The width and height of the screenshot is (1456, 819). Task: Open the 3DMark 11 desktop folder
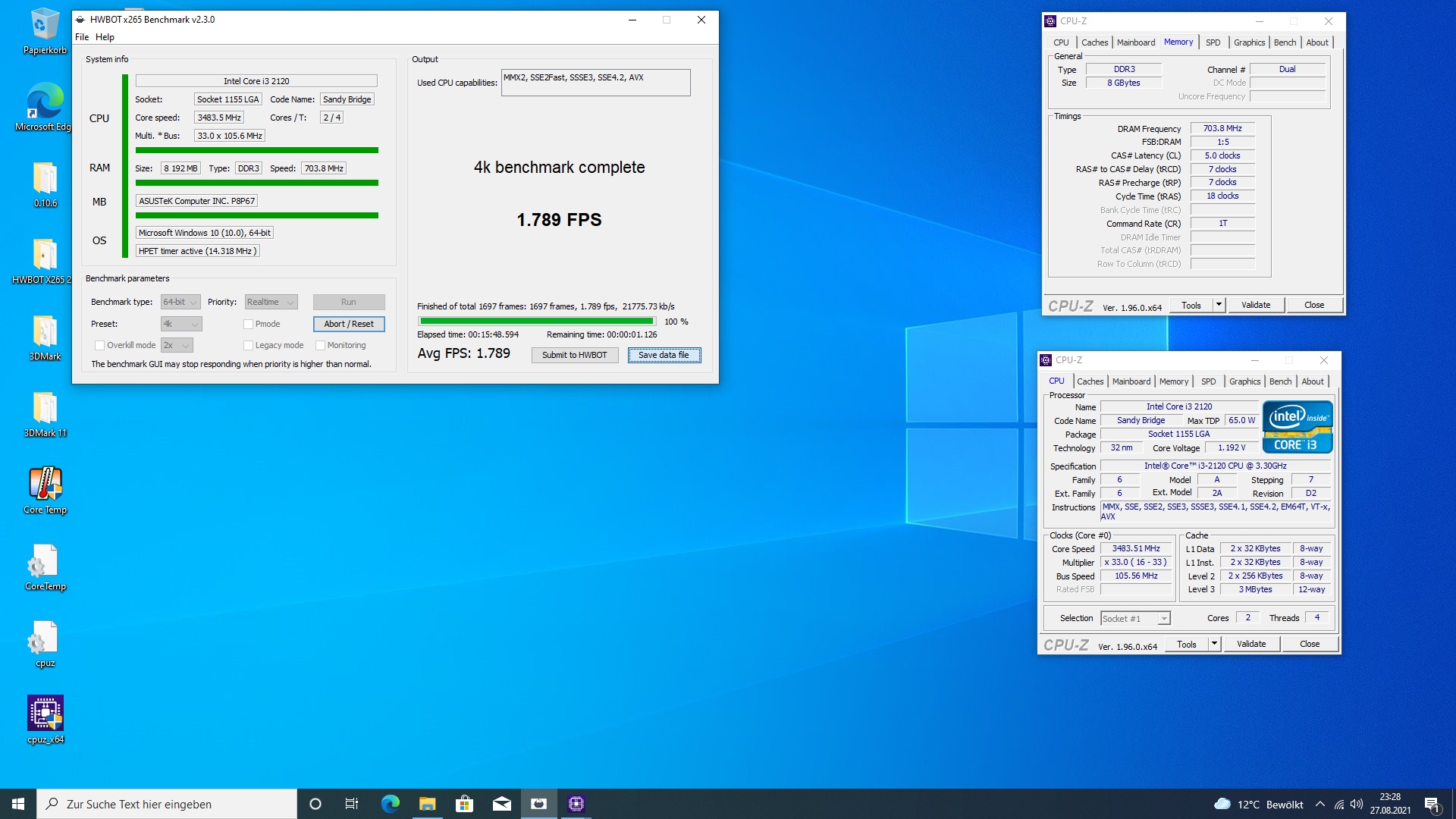pyautogui.click(x=45, y=414)
